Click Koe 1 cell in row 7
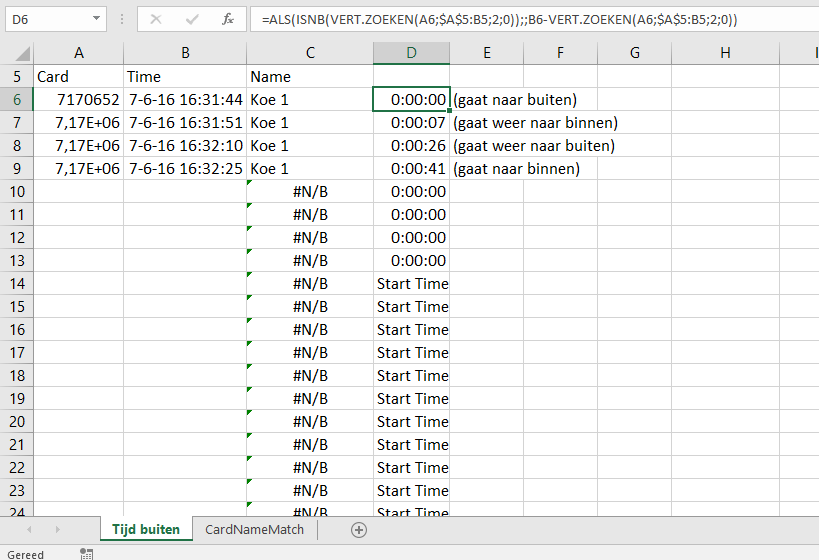This screenshot has height=560, width=819. 310,123
